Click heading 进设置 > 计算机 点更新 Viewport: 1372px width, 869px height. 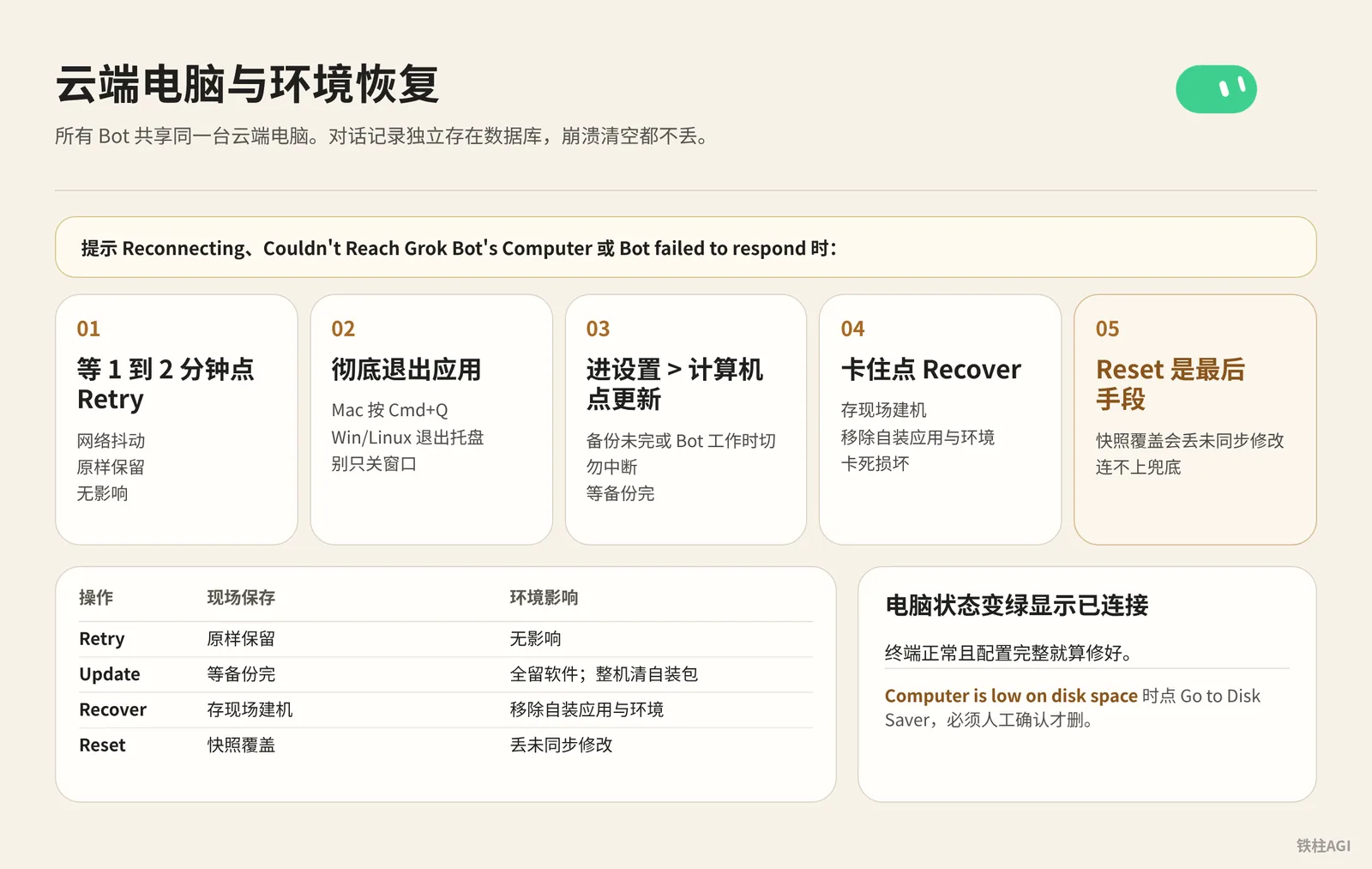675,384
